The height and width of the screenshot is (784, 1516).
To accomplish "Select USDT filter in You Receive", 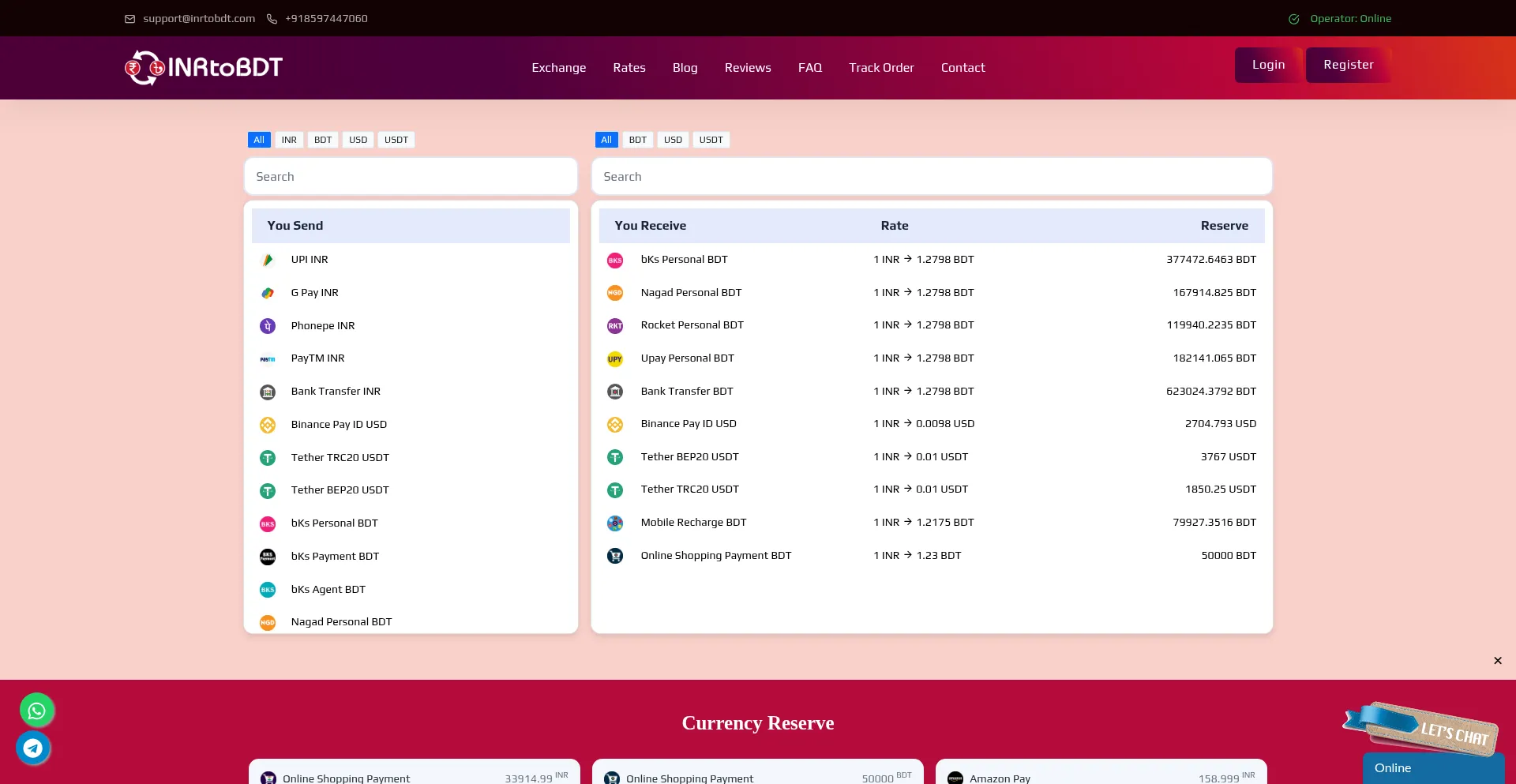I will 711,140.
